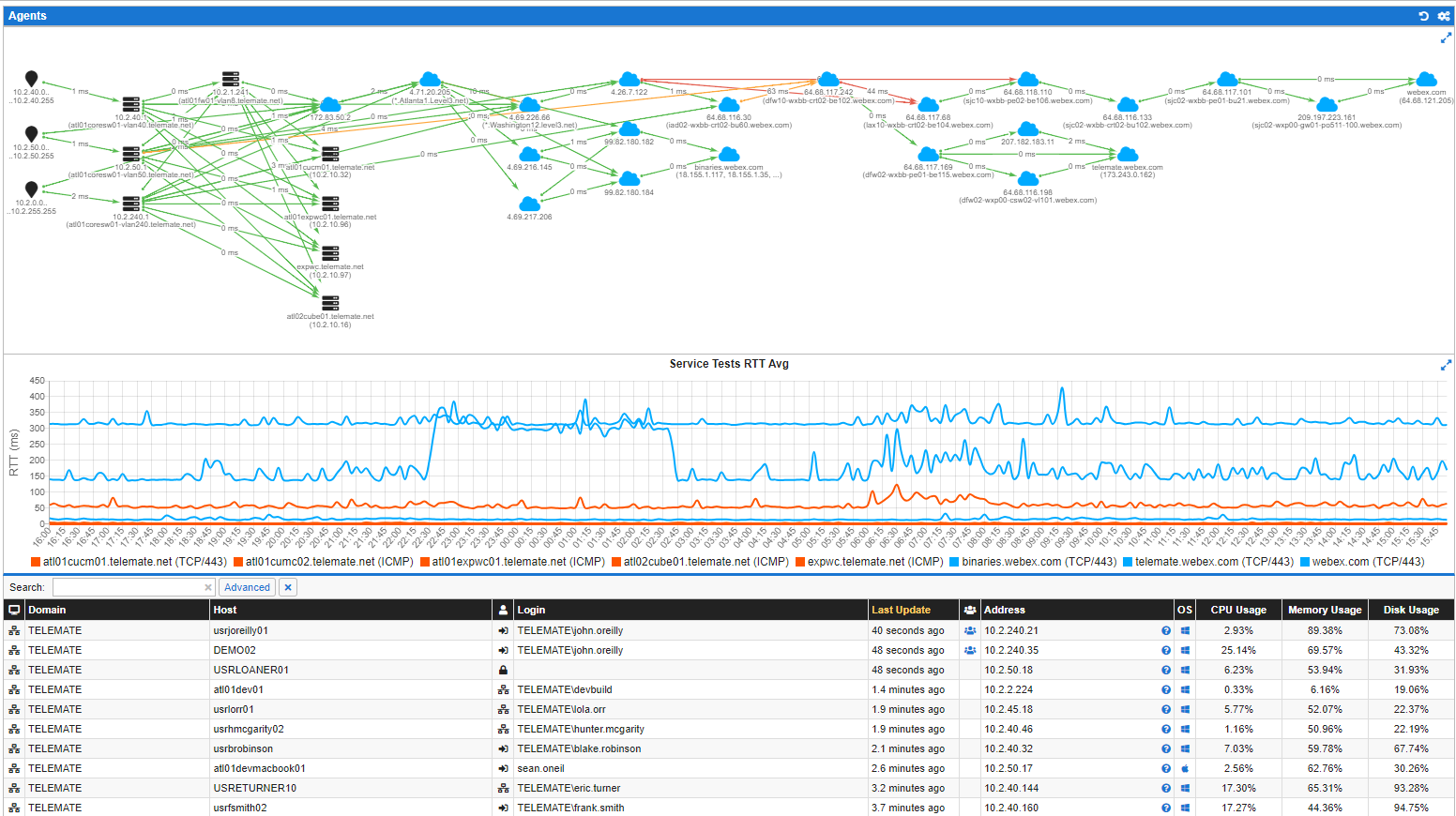The height and width of the screenshot is (816, 1456).
Task: Select the 10.2.40.0 subnet location pin
Action: [32, 79]
